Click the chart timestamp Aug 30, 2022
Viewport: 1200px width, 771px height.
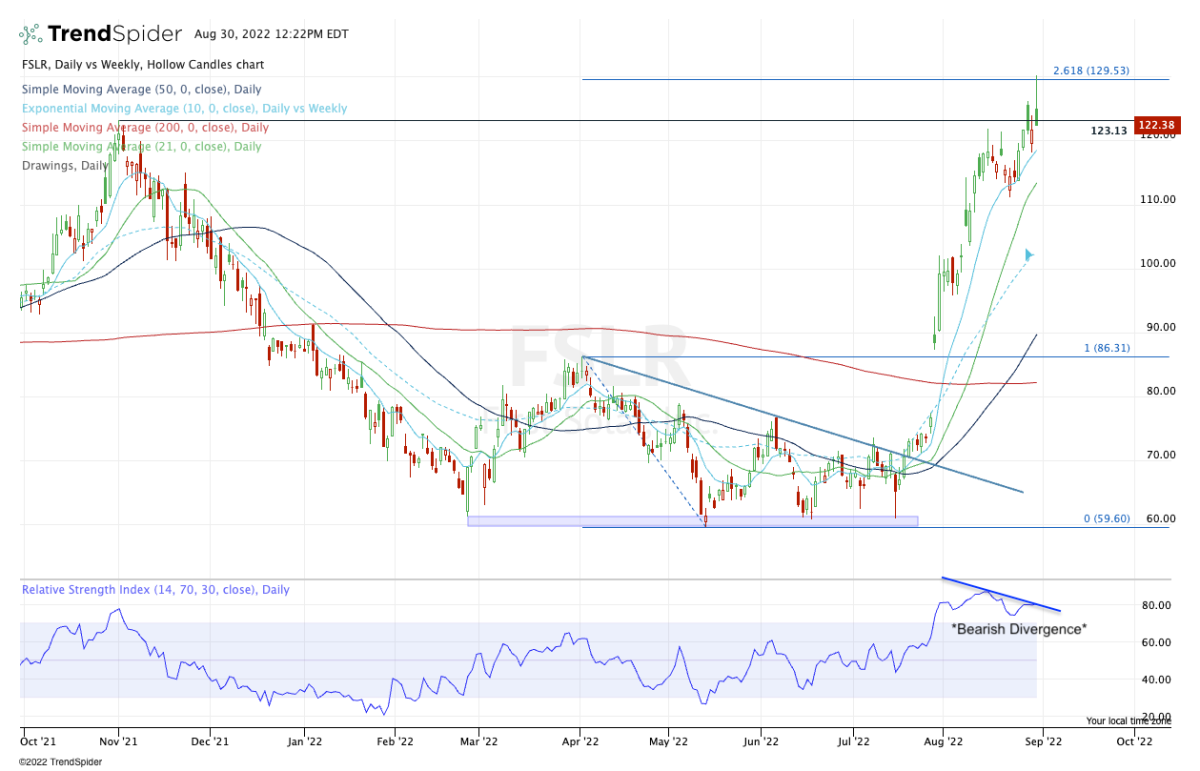point(271,35)
